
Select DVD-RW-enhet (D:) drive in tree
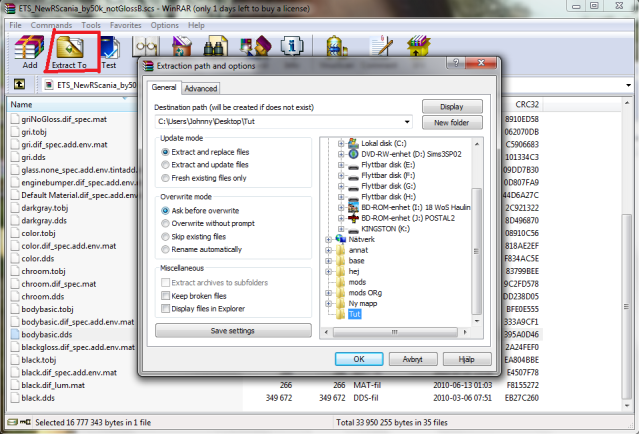[x=411, y=154]
